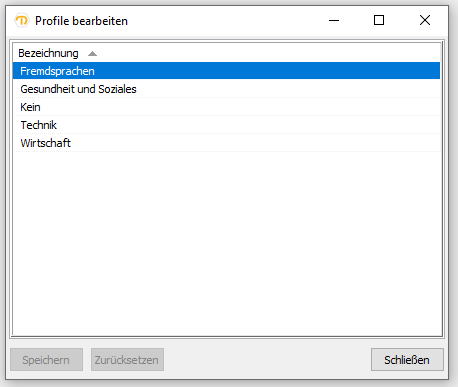This screenshot has width=458, height=387.
Task: Click the orange app icon in title bar
Action: (22, 21)
